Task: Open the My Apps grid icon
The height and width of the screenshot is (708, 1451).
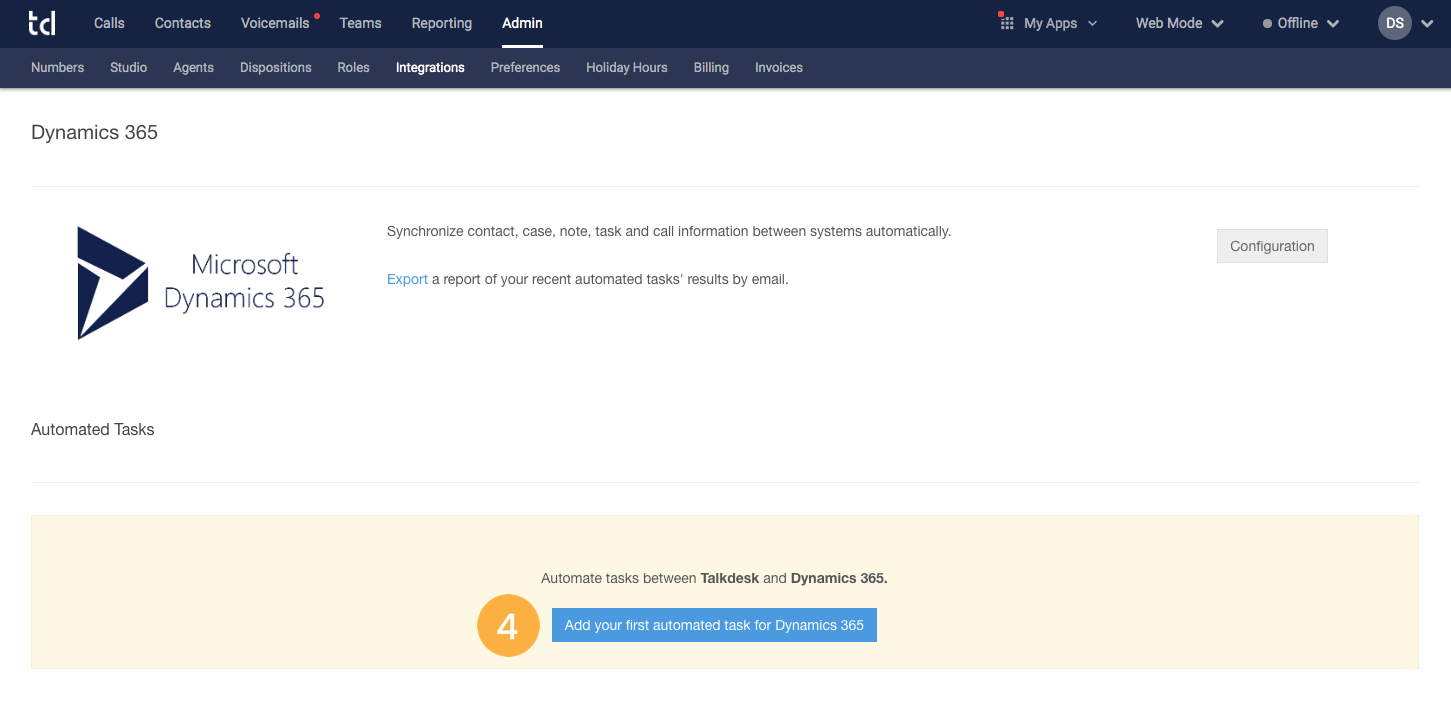Action: click(x=1007, y=22)
